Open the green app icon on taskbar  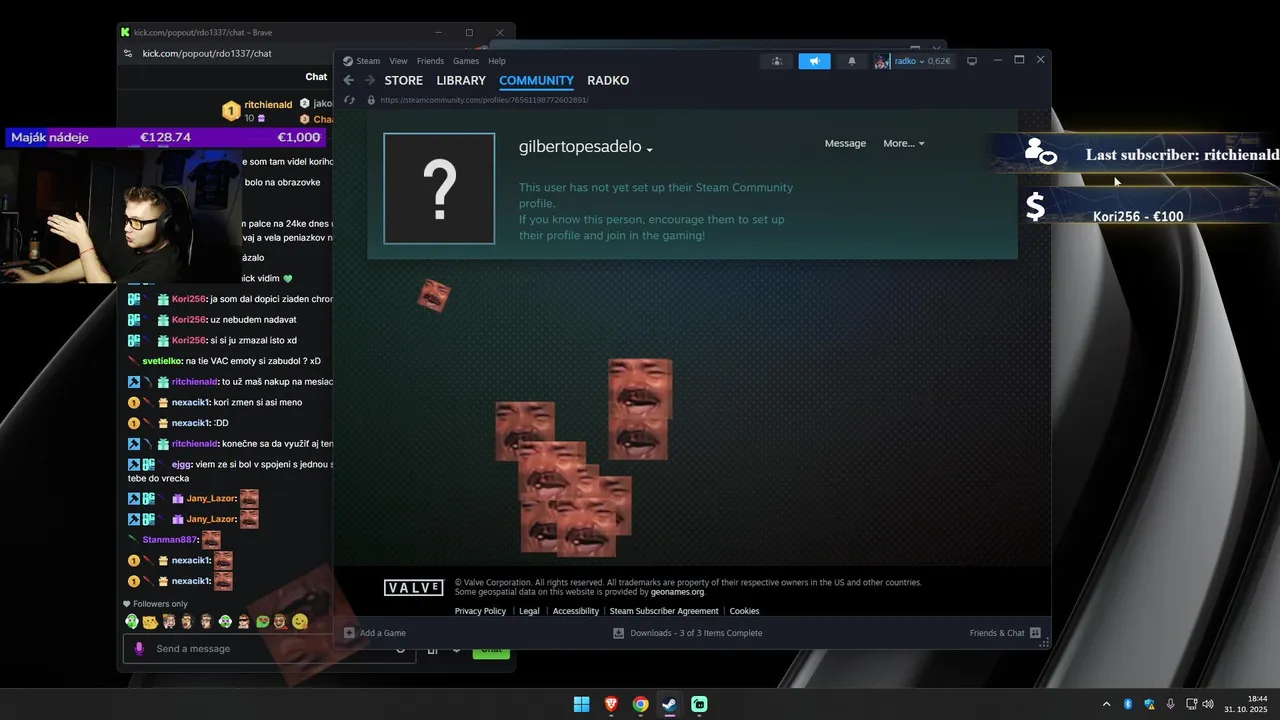point(699,704)
